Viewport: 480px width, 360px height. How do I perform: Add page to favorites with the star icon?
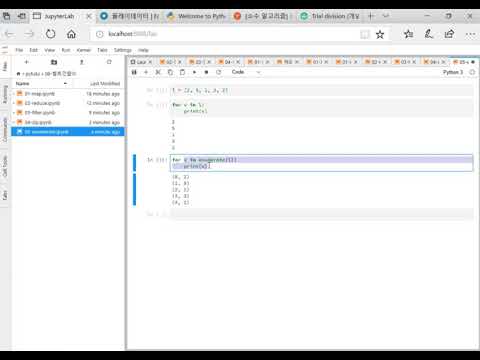click(380, 34)
